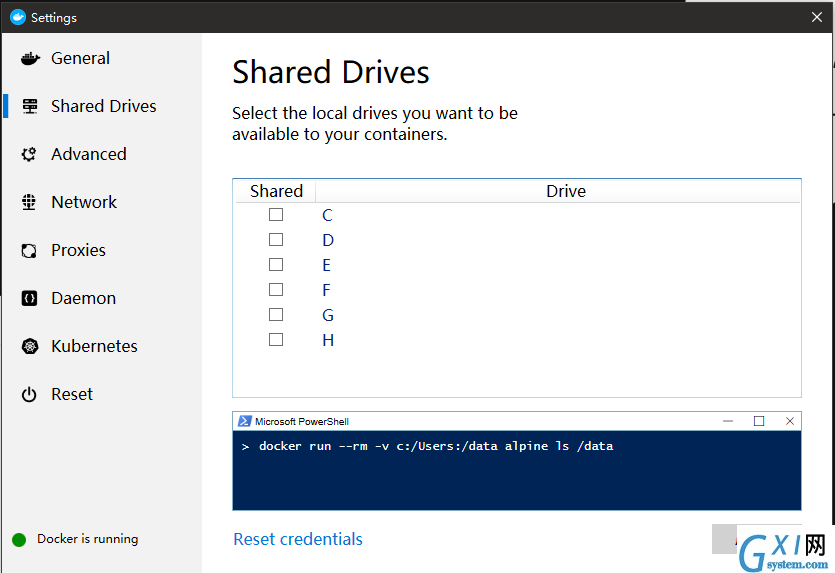The height and width of the screenshot is (573, 835).
Task: Click the Docker whale icon in title bar
Action: coord(18,17)
